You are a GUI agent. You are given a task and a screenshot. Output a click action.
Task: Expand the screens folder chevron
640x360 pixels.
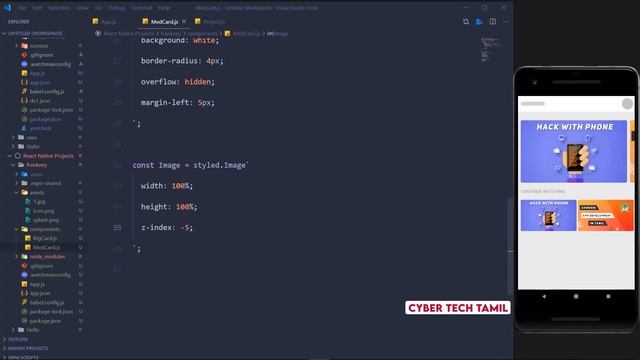tap(16, 46)
